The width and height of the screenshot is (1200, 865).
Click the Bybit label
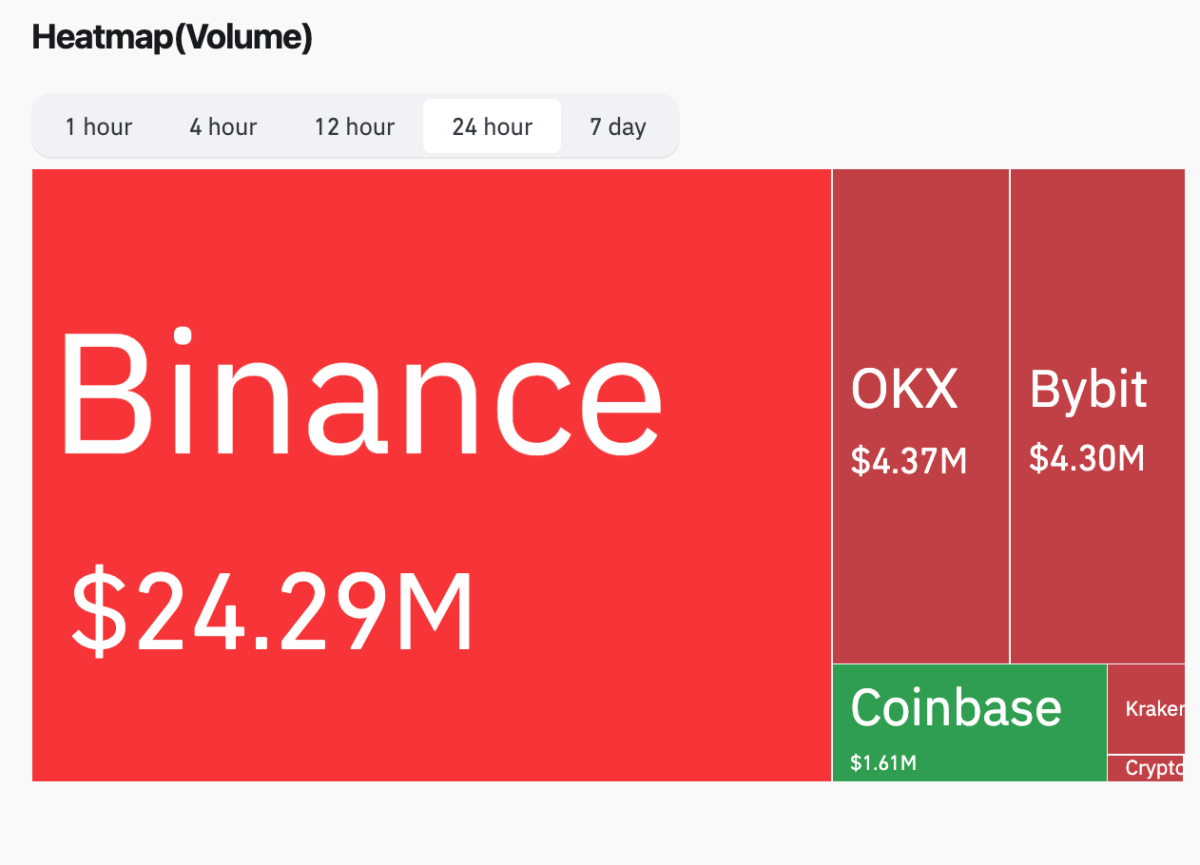[x=1087, y=390]
